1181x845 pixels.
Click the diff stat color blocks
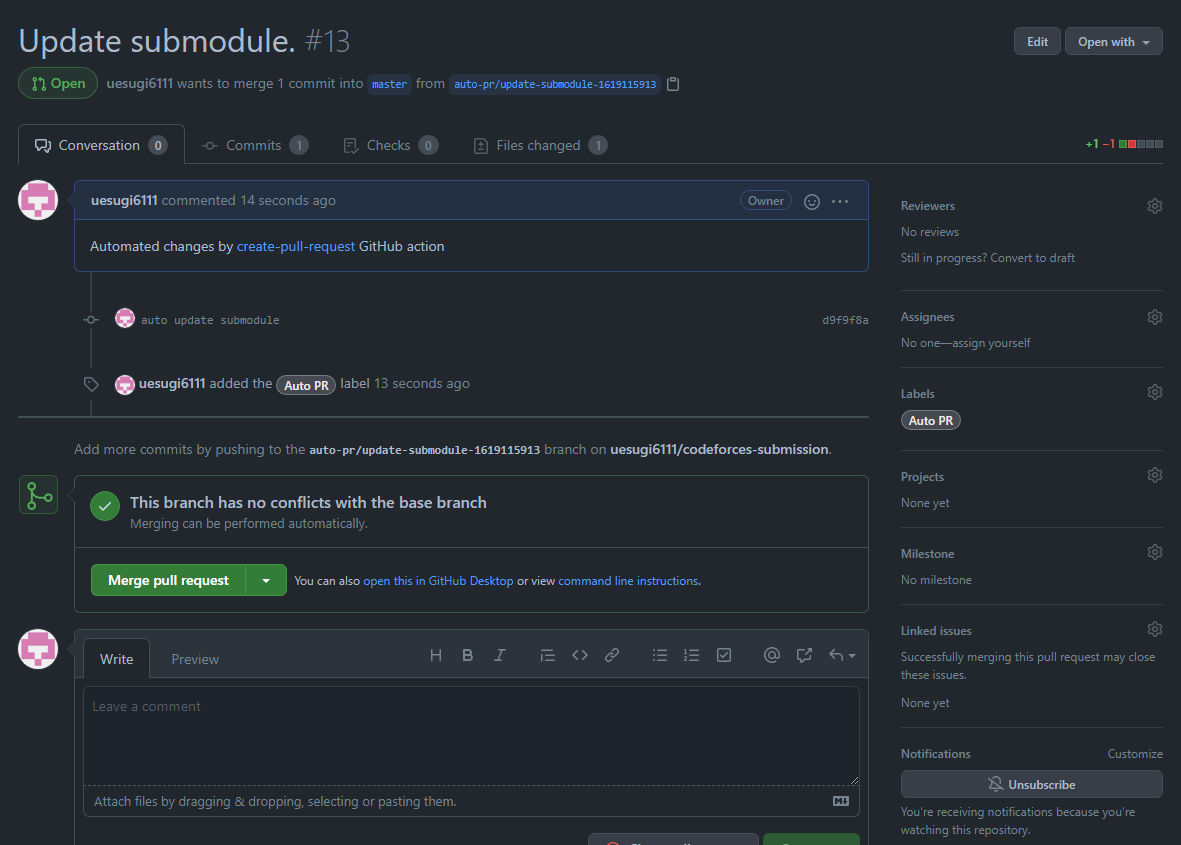1140,144
